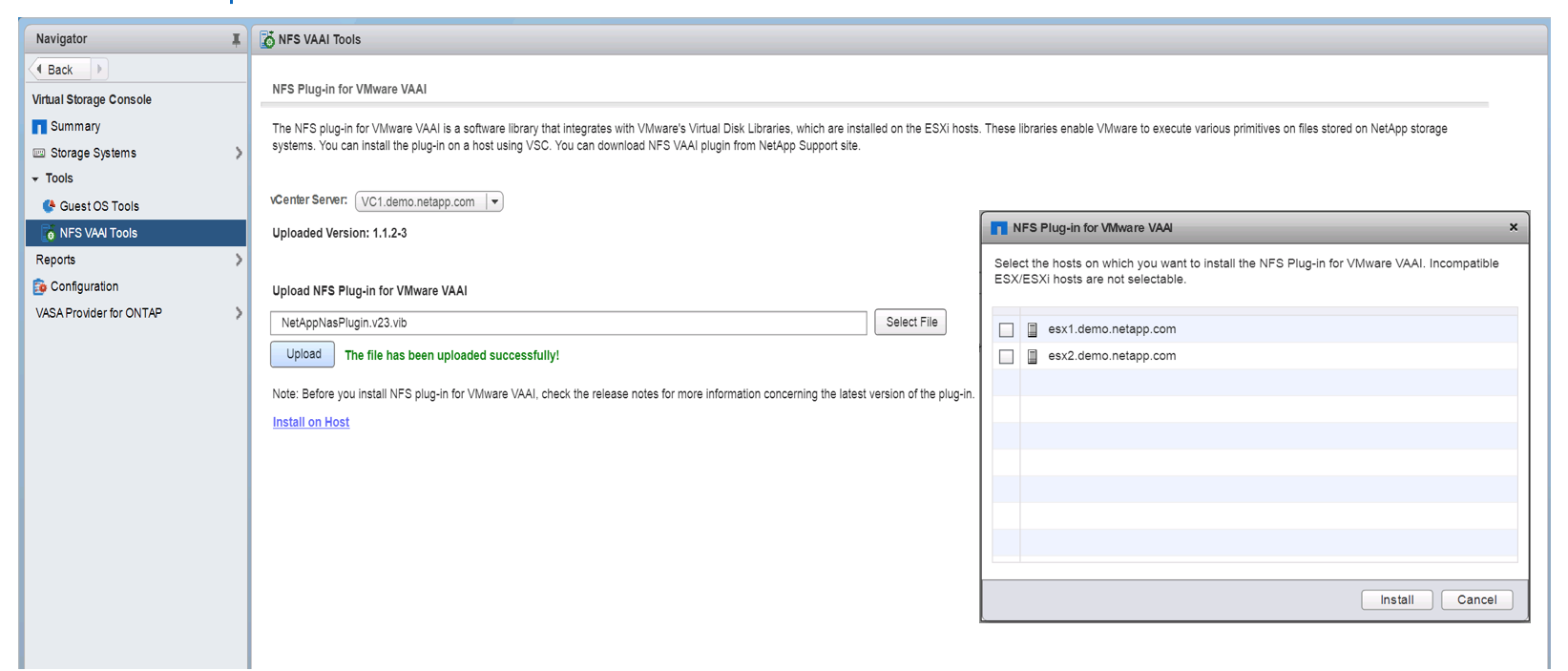
Task: Click the esx2.demo.netapp.com host name
Action: point(1112,356)
